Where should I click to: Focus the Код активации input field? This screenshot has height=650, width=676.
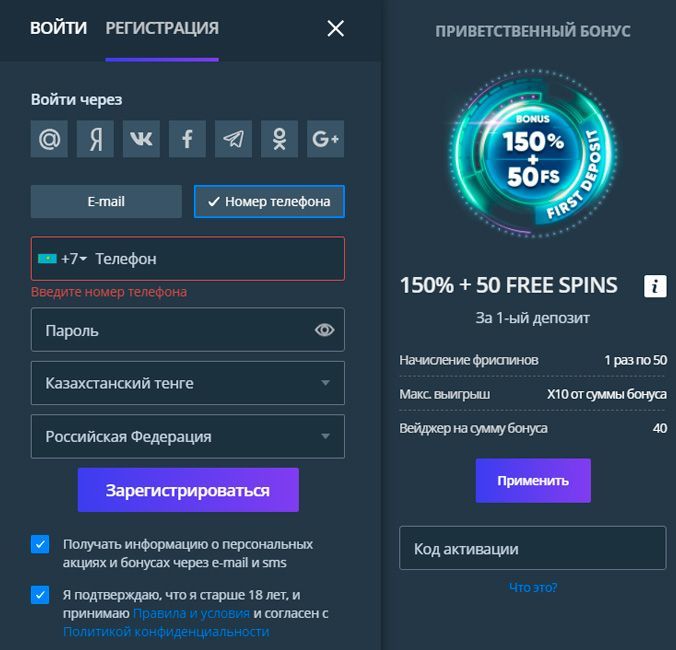coord(532,548)
